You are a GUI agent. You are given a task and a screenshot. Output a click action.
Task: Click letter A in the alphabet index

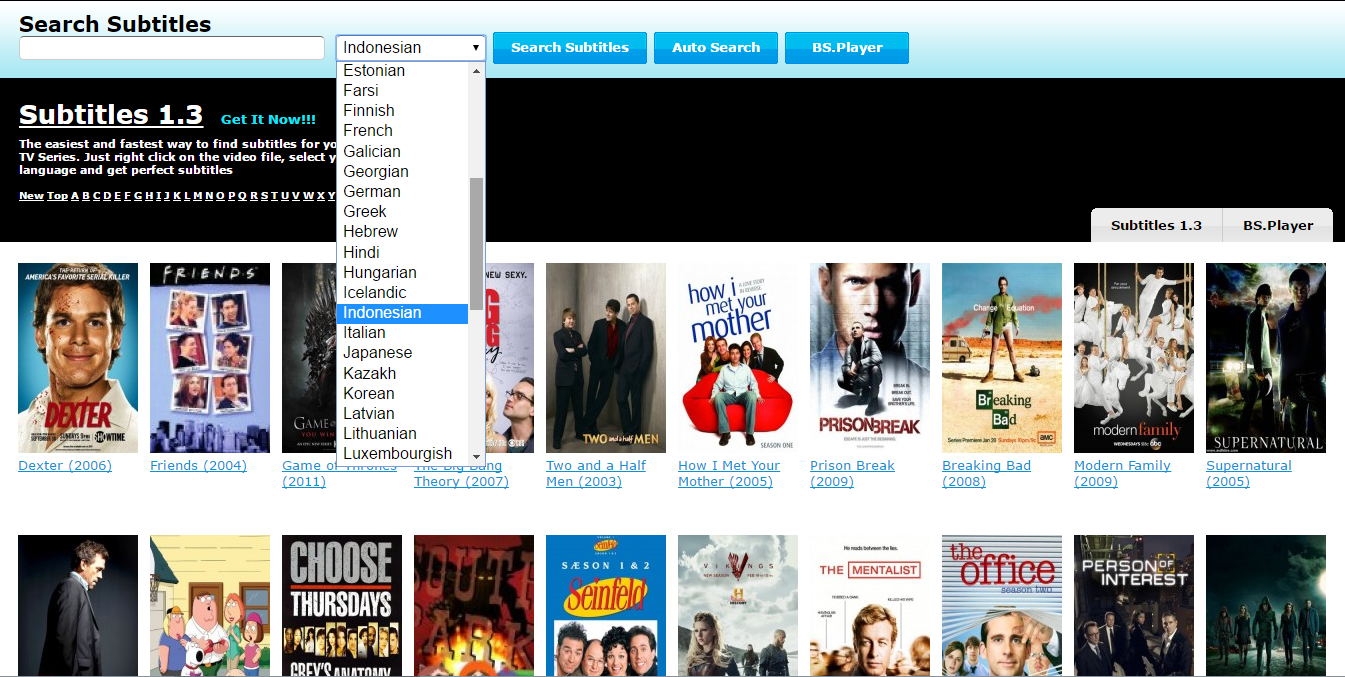click(74, 196)
